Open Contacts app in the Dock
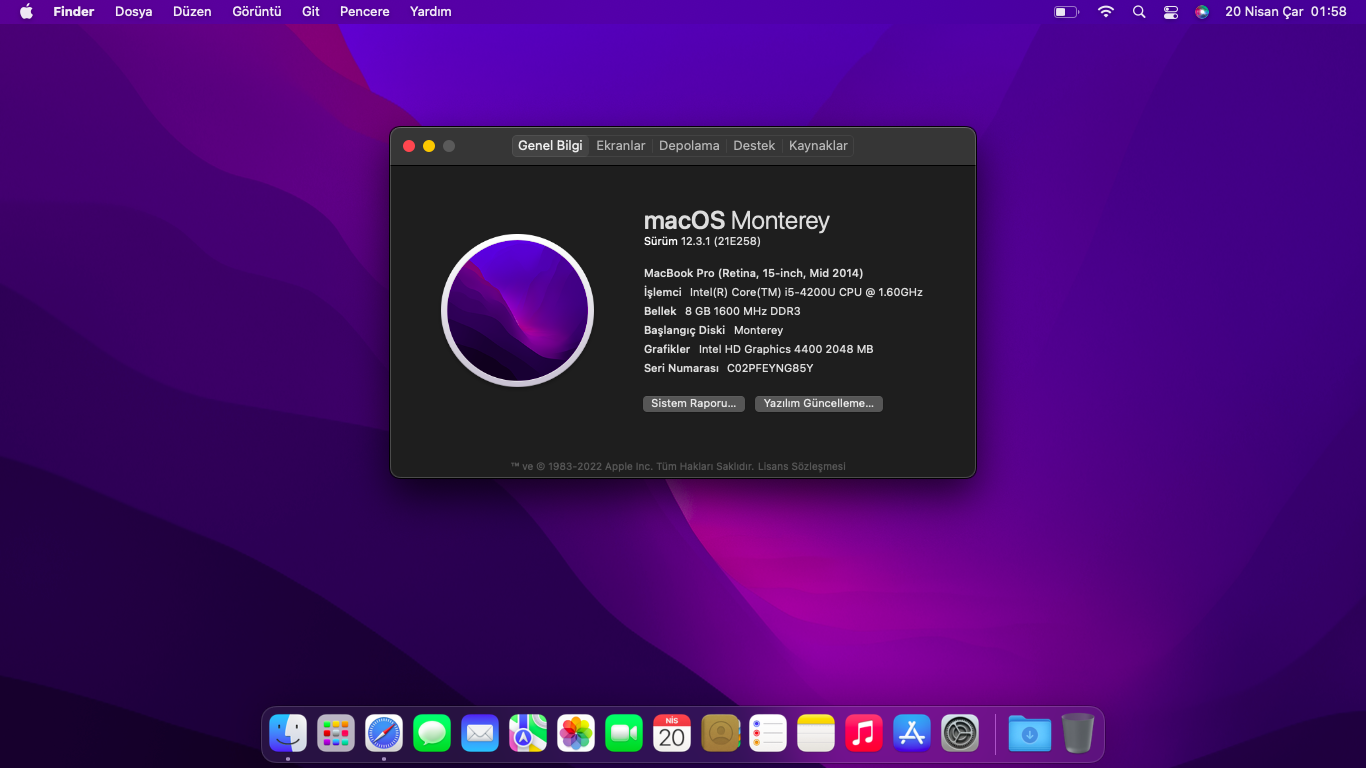The width and height of the screenshot is (1366, 768). (720, 733)
